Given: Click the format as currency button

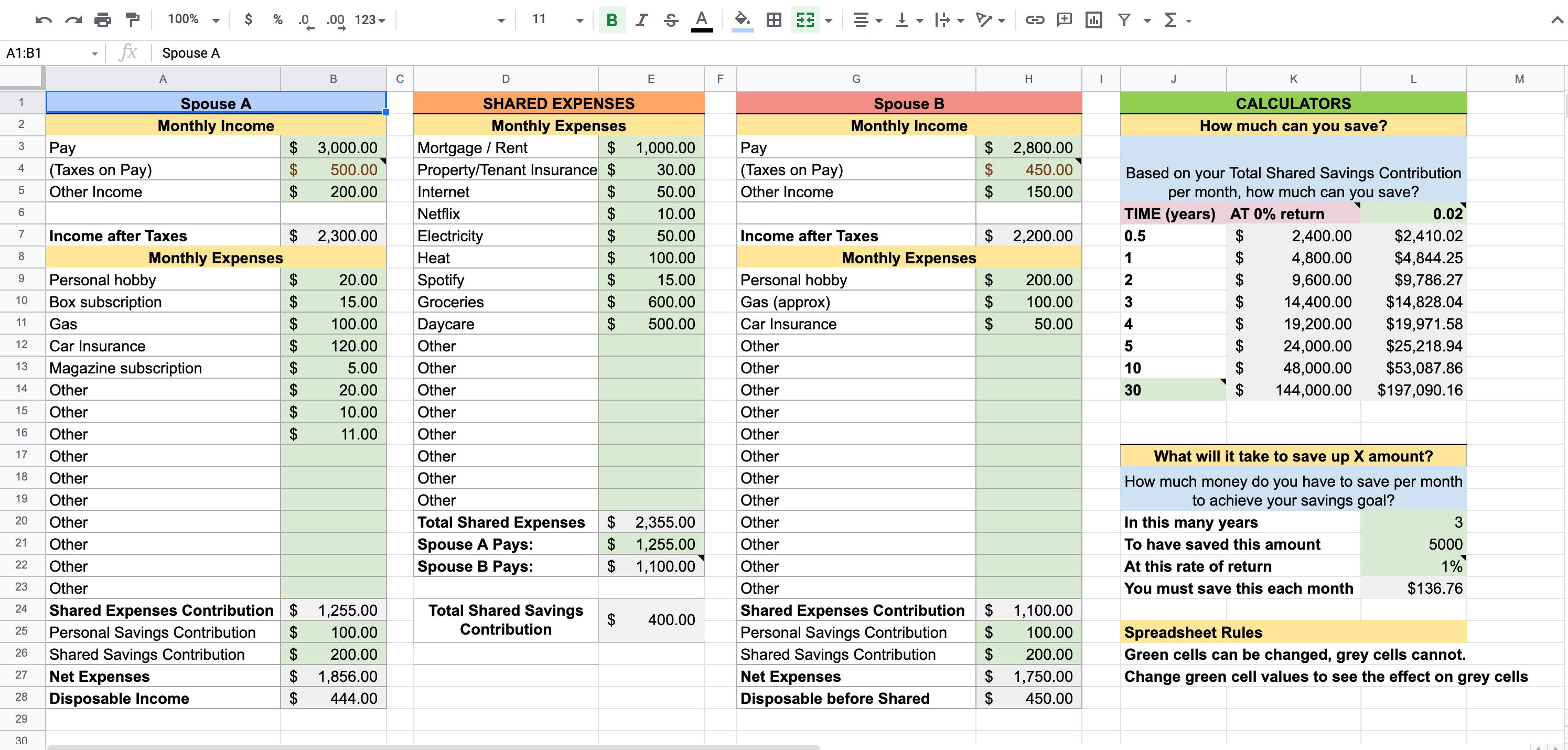Looking at the screenshot, I should point(248,19).
